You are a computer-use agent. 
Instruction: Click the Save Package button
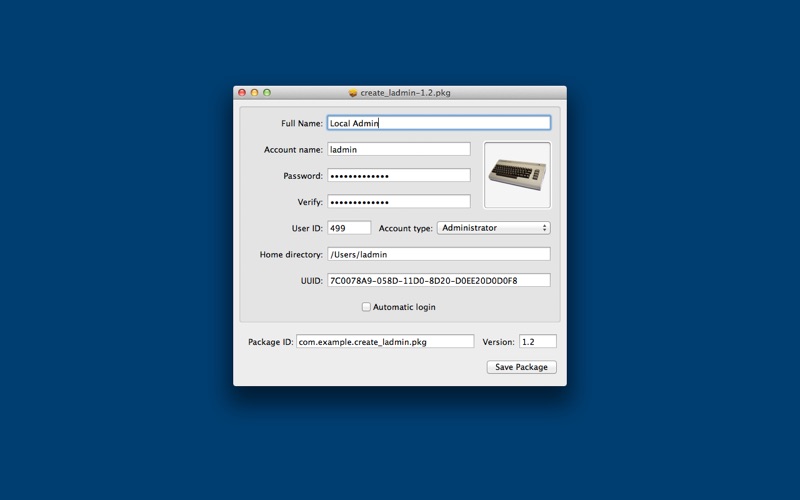pos(521,367)
